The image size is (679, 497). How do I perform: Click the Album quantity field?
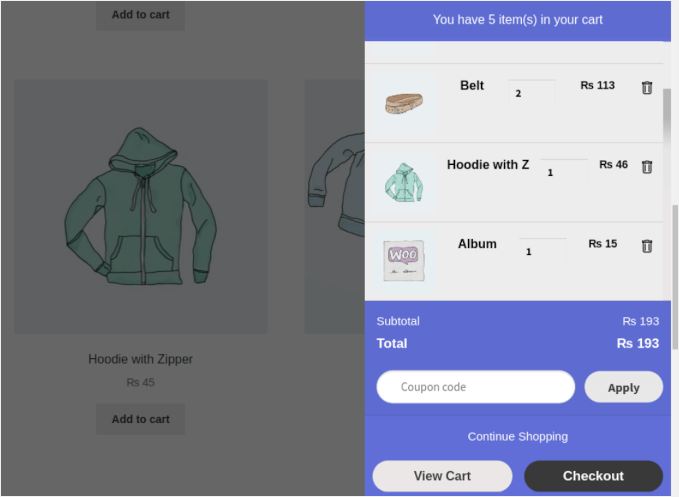[x=542, y=251]
